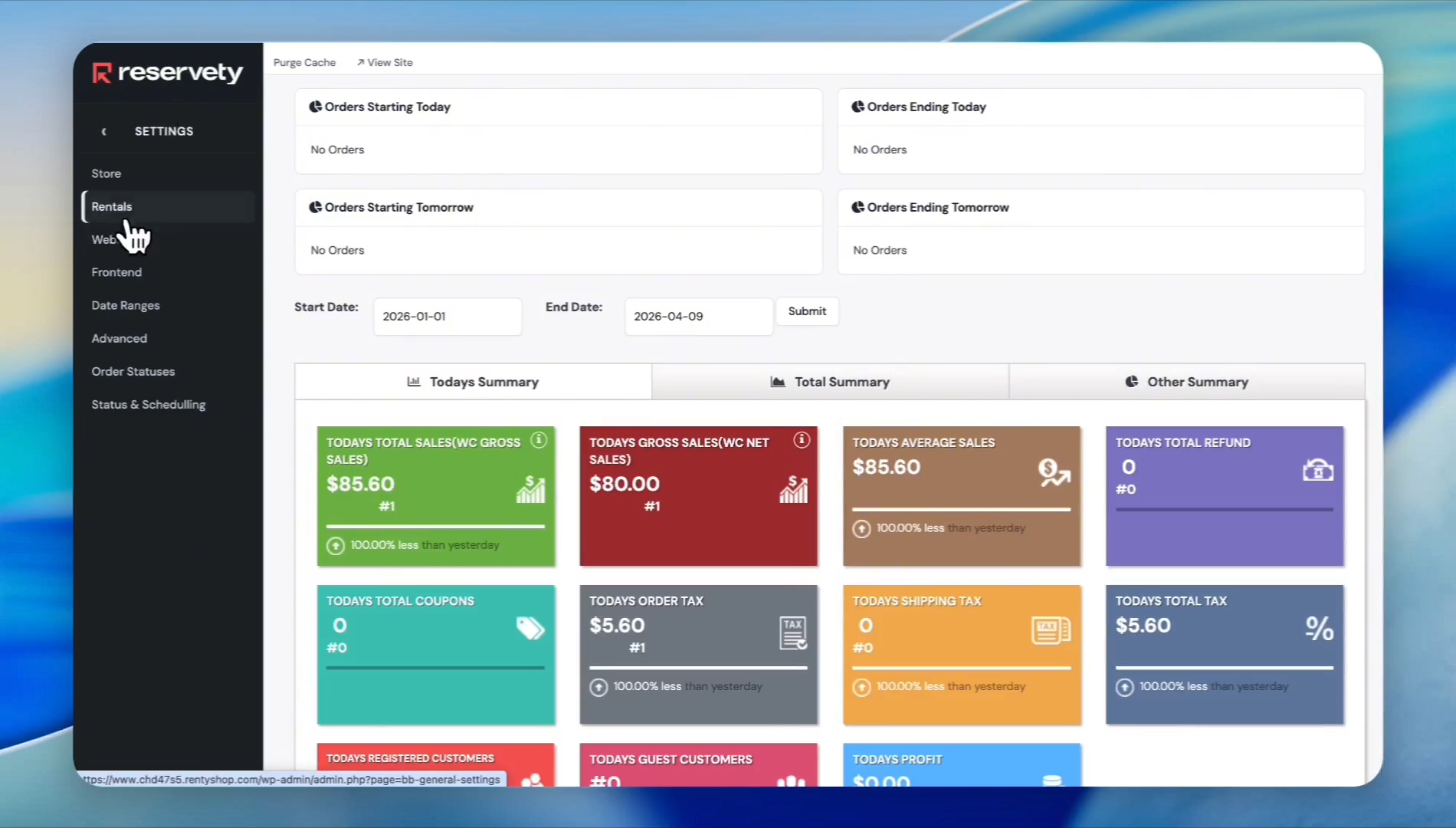
Task: Click the coupon tag icon on Total Coupons card
Action: 530,628
